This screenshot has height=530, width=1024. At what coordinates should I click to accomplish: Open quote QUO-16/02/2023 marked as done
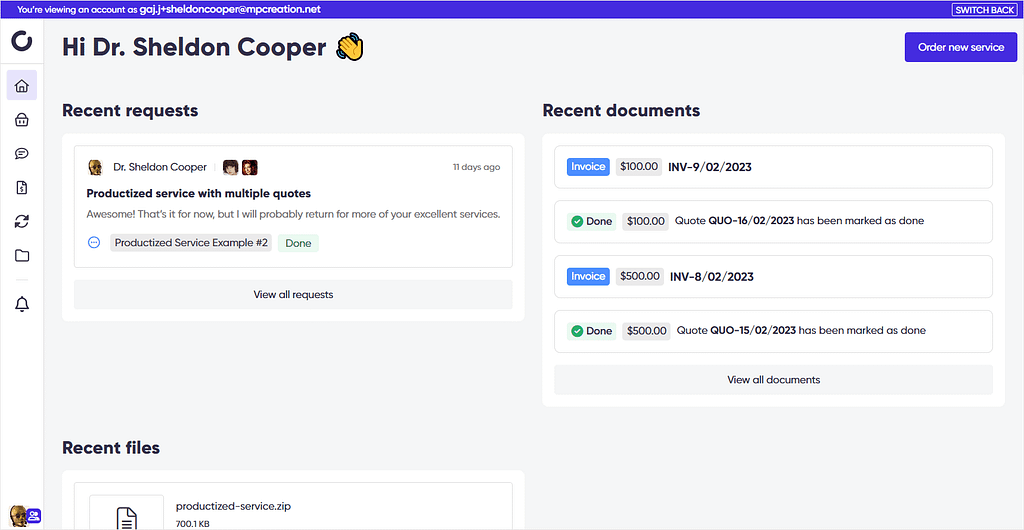(773, 221)
